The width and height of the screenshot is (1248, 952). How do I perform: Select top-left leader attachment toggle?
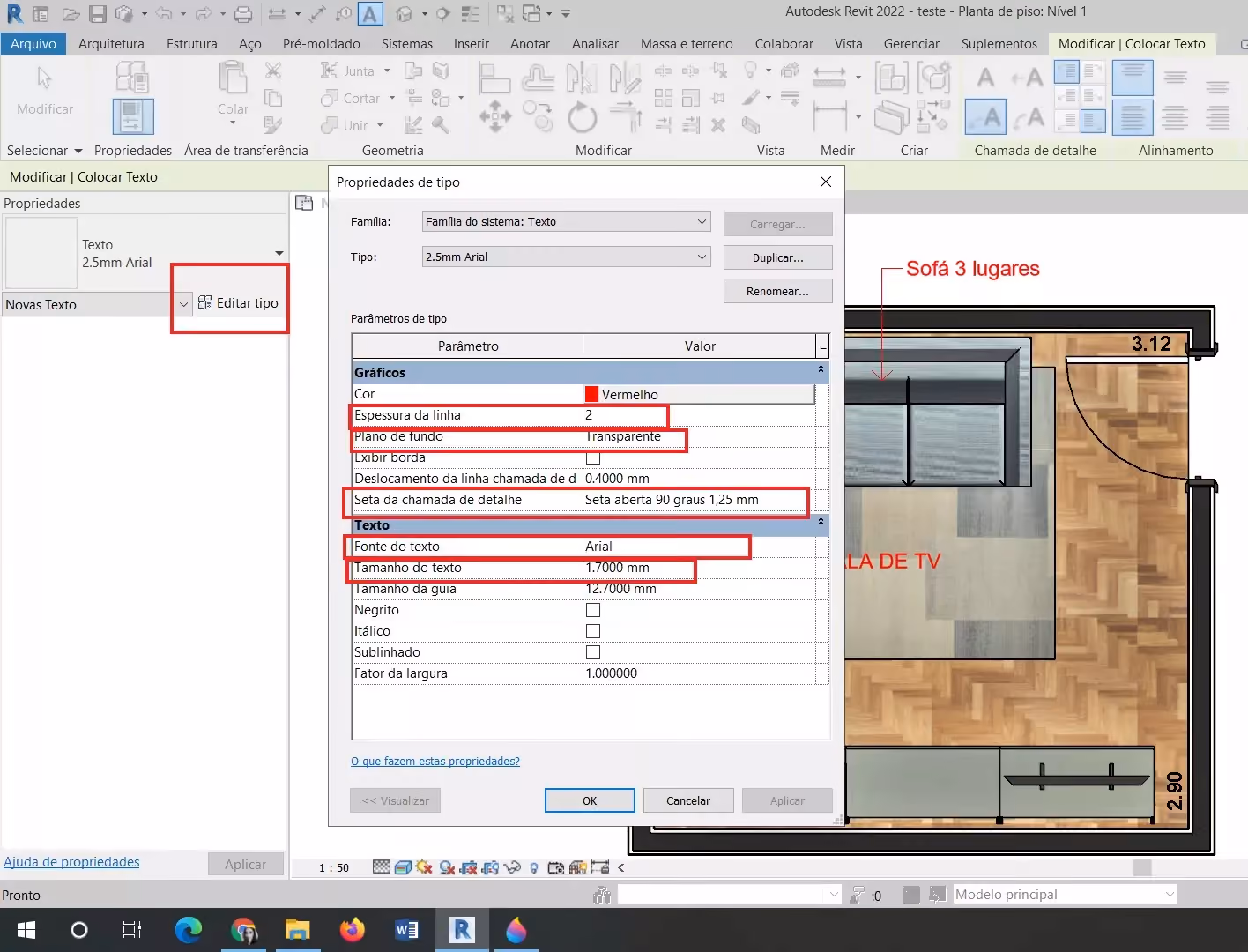tap(1066, 72)
